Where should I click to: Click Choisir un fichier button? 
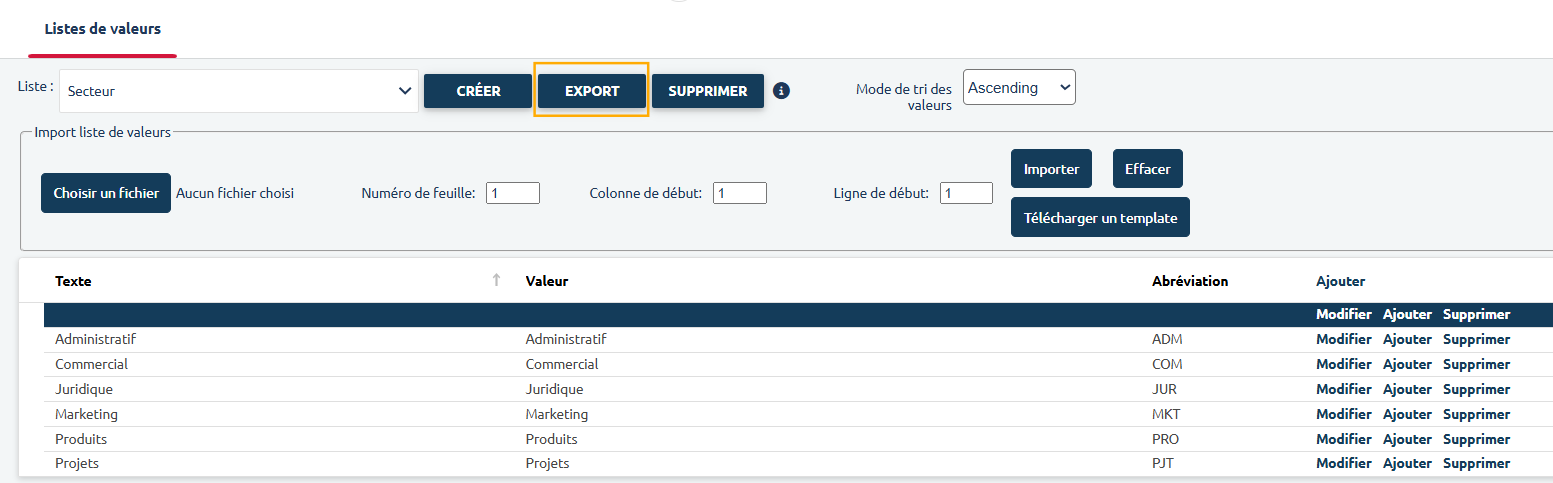tap(106, 193)
